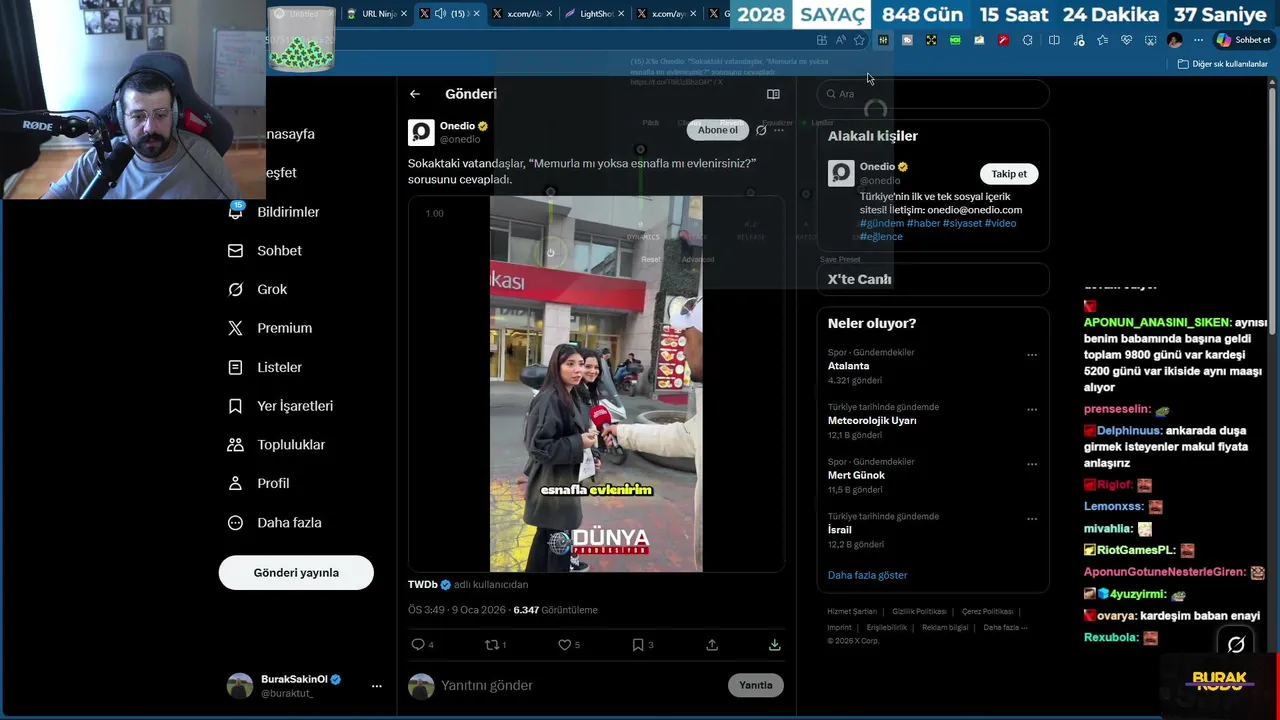Open Profil page from sidebar

tap(259, 483)
